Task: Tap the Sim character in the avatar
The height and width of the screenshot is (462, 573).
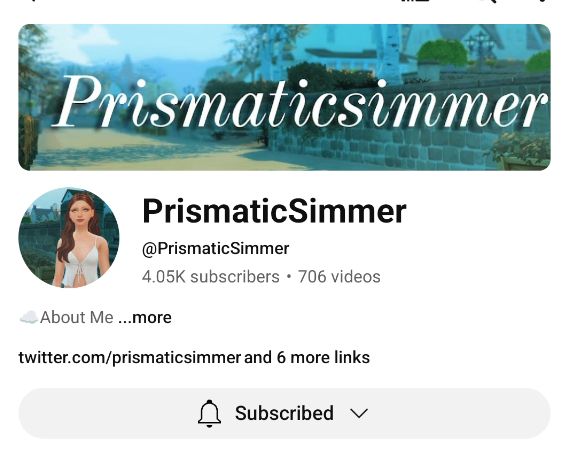Action: [x=79, y=239]
